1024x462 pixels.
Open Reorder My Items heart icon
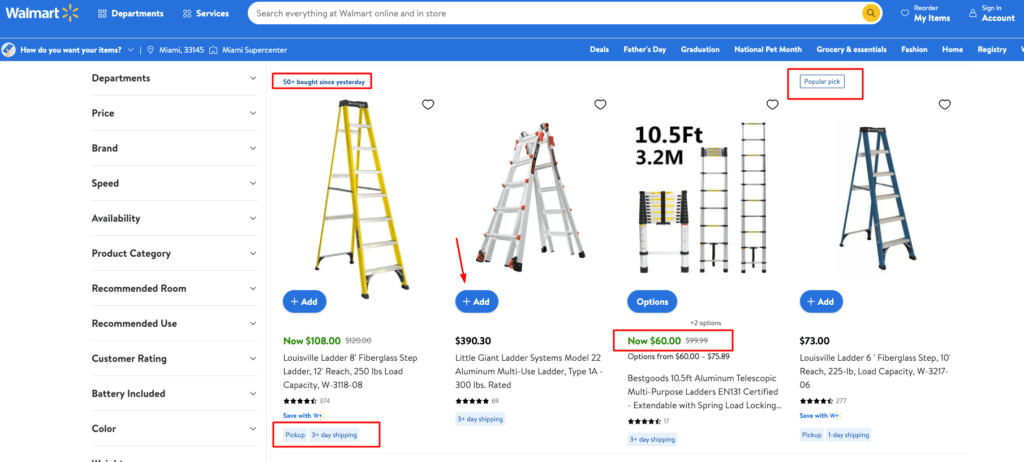coord(905,13)
